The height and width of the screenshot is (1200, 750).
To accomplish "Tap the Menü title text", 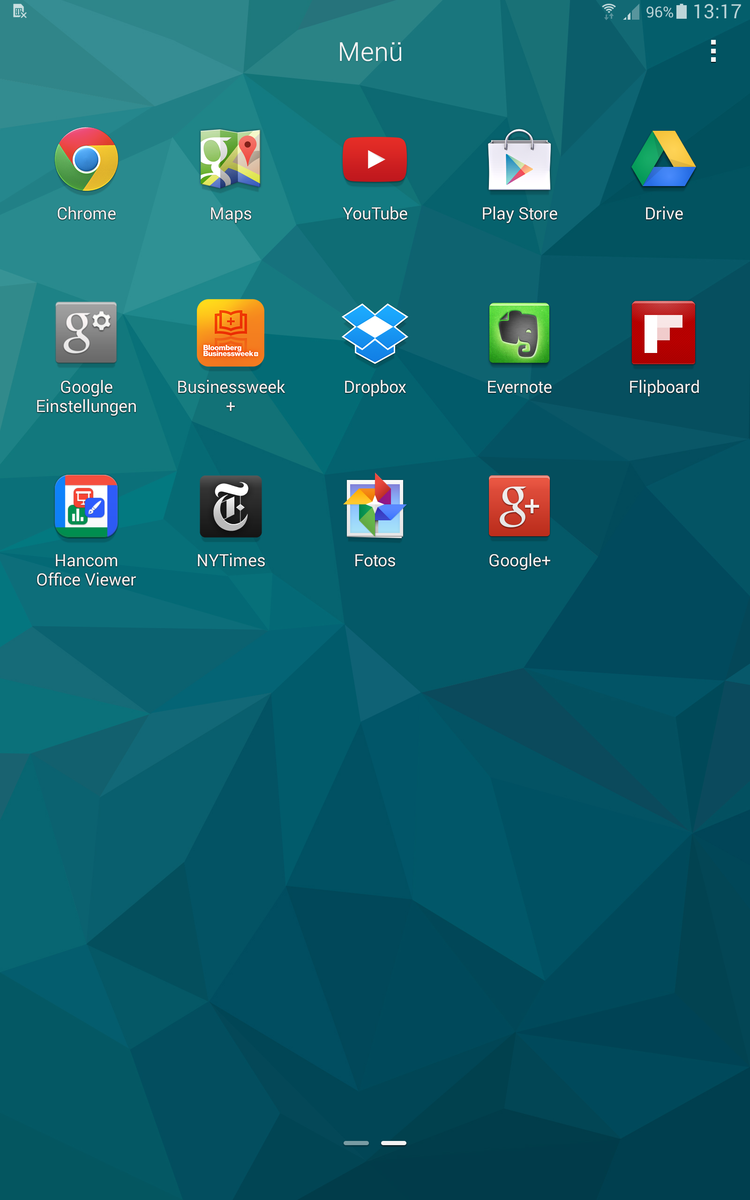I will (x=370, y=52).
